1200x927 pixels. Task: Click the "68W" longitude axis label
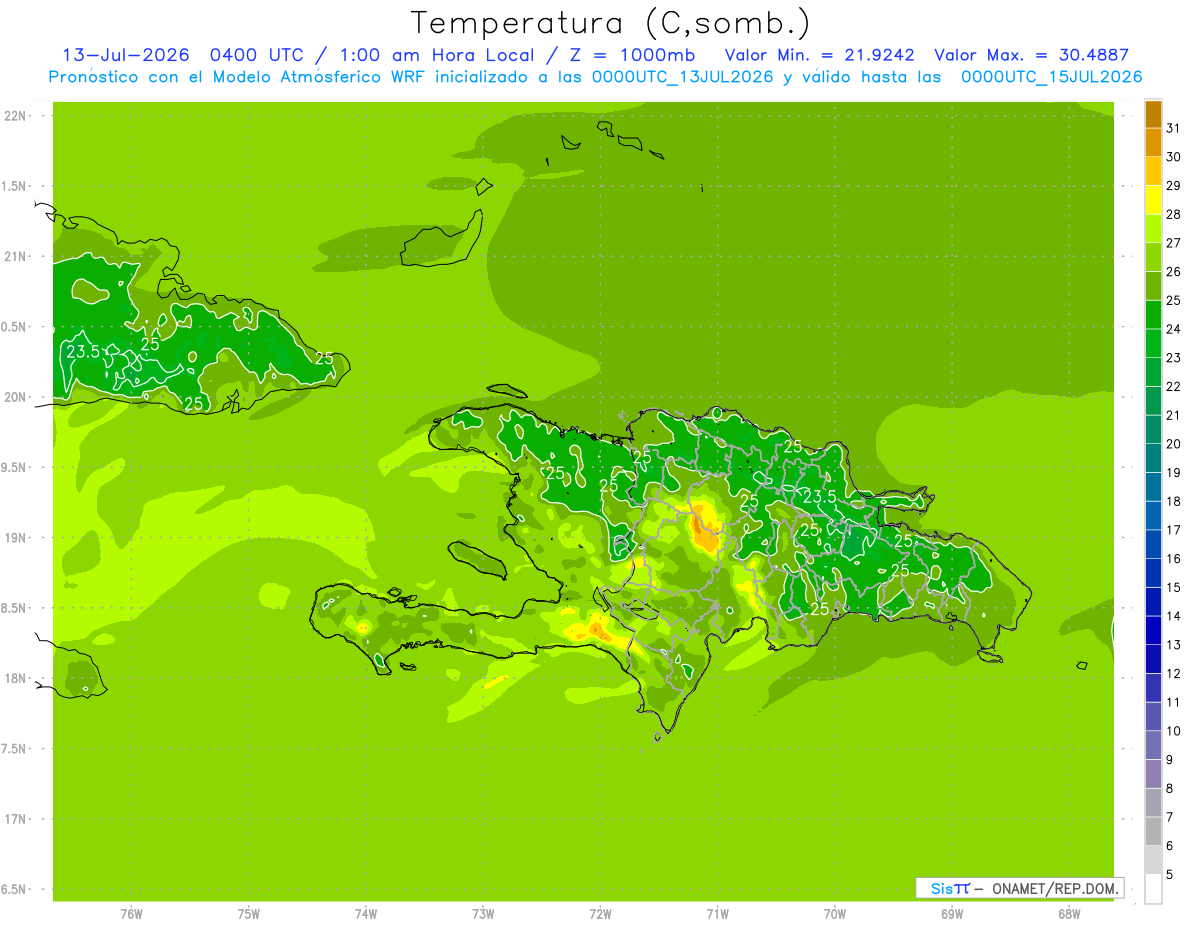(1069, 913)
